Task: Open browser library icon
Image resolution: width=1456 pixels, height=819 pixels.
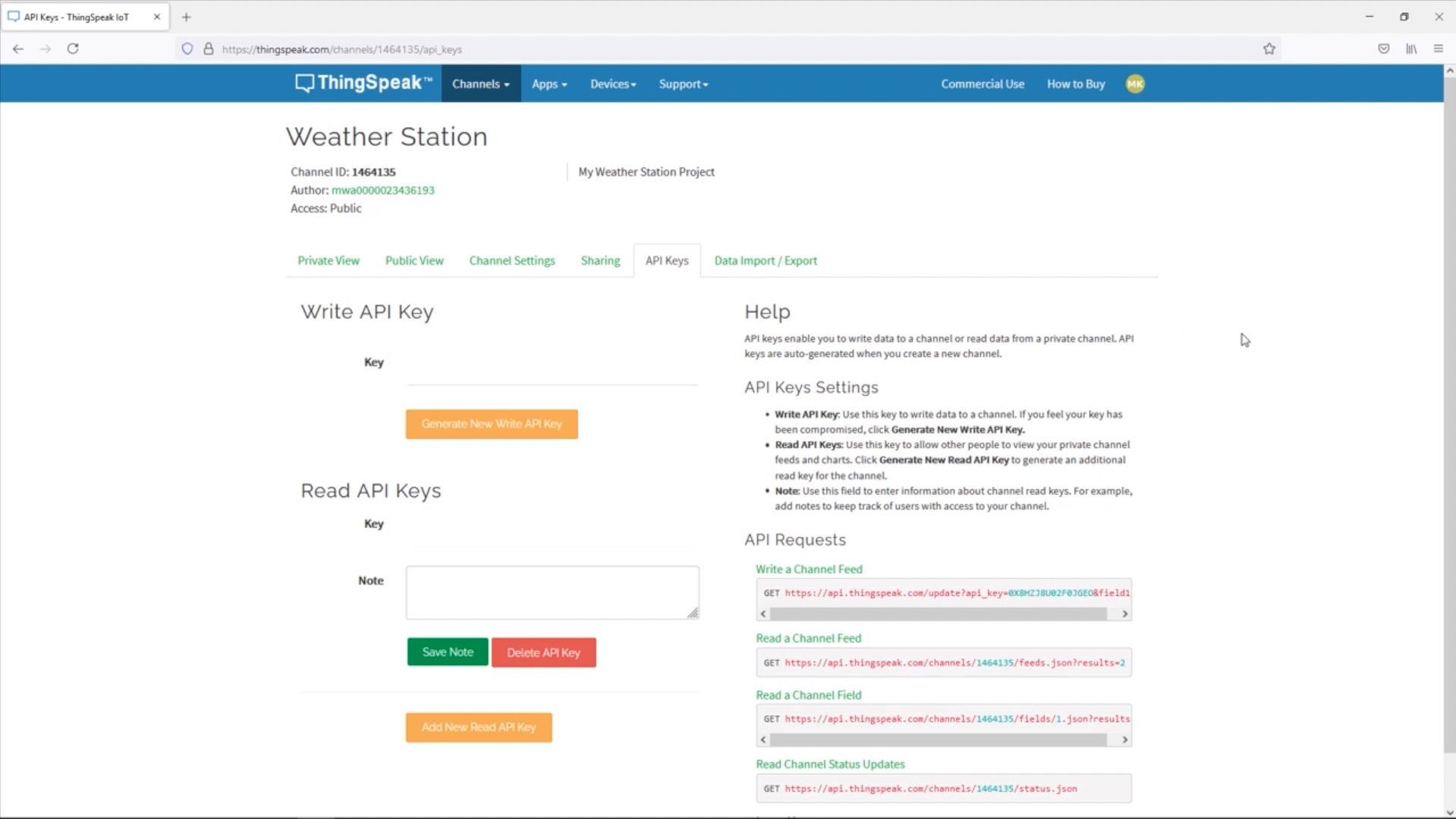Action: tap(1410, 49)
